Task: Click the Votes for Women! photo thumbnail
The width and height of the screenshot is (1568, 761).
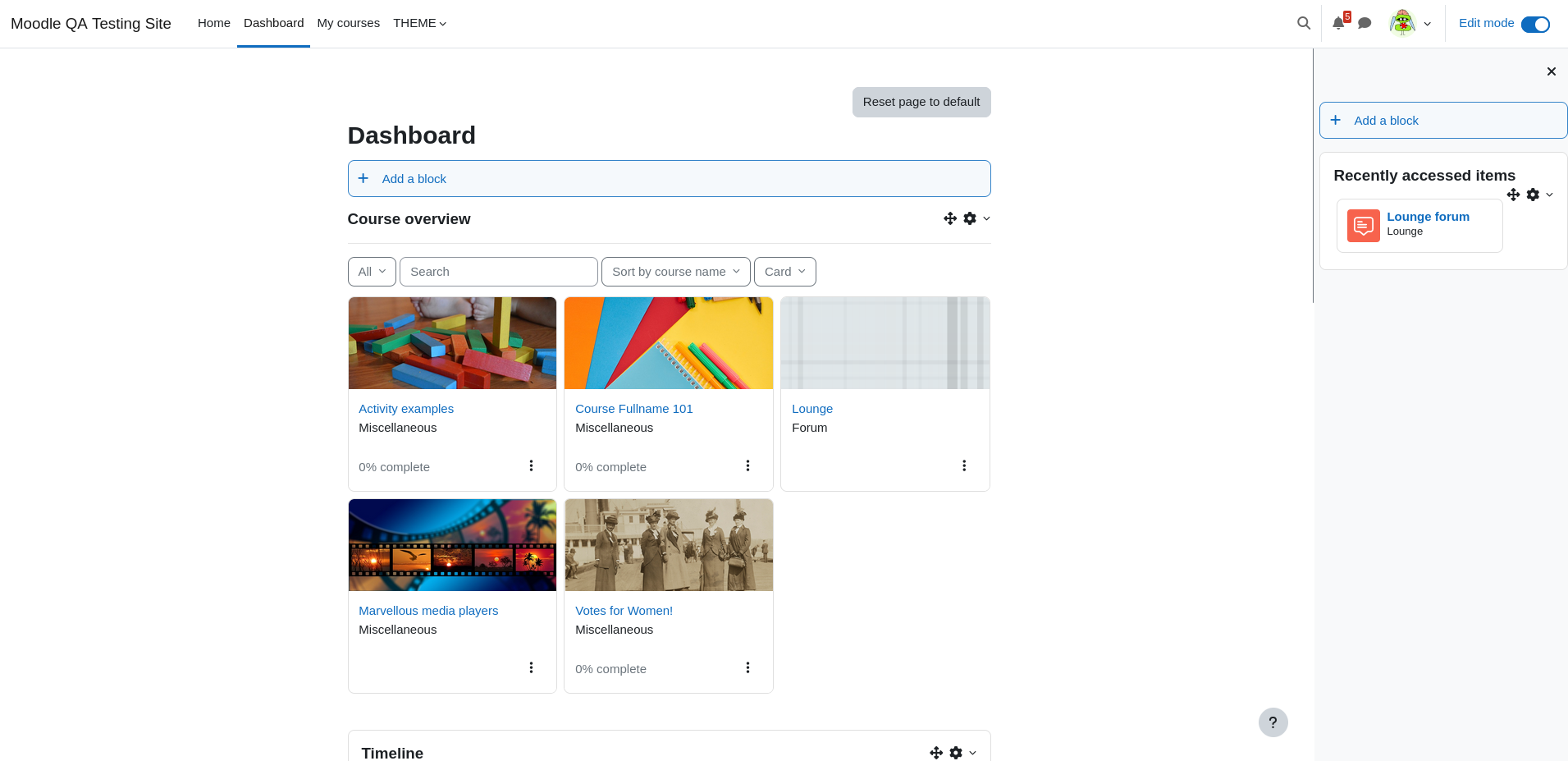Action: [x=669, y=545]
